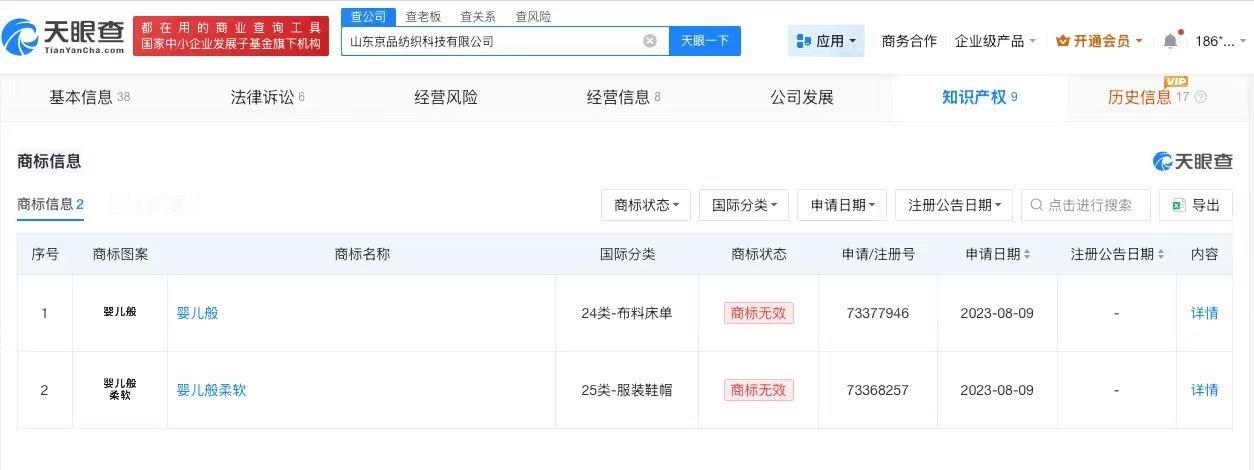Click the Excel export icon
1254x470 pixels.
(1179, 205)
